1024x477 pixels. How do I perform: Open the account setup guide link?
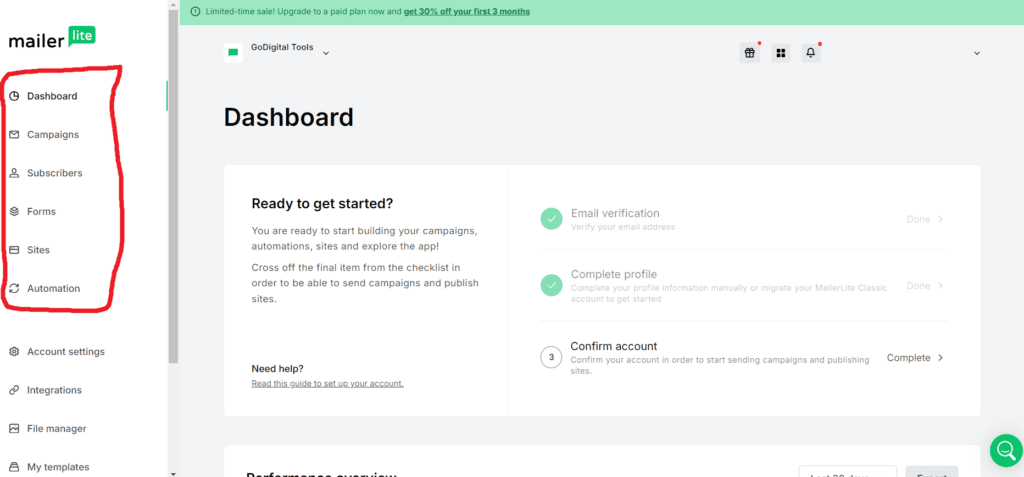[327, 383]
